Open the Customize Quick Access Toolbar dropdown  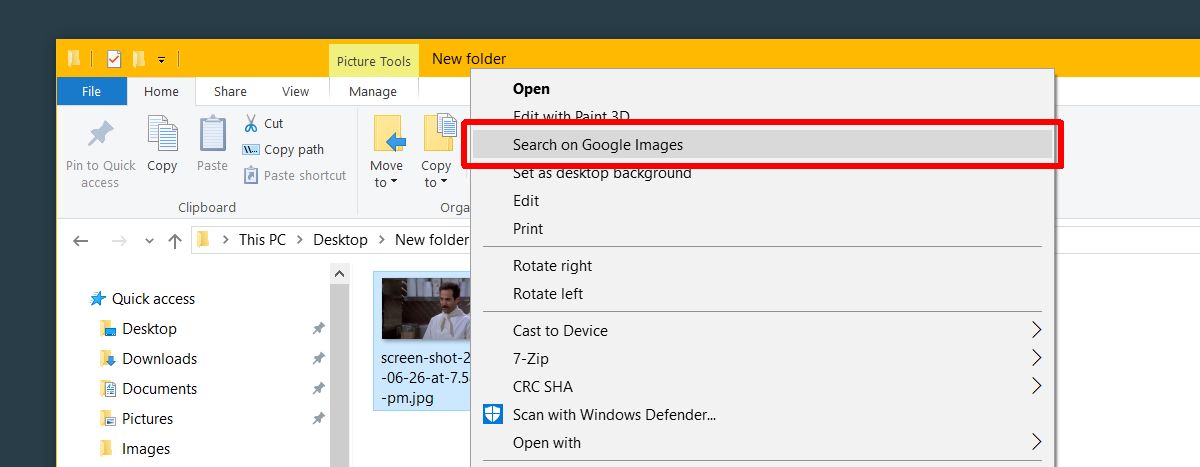coord(161,60)
